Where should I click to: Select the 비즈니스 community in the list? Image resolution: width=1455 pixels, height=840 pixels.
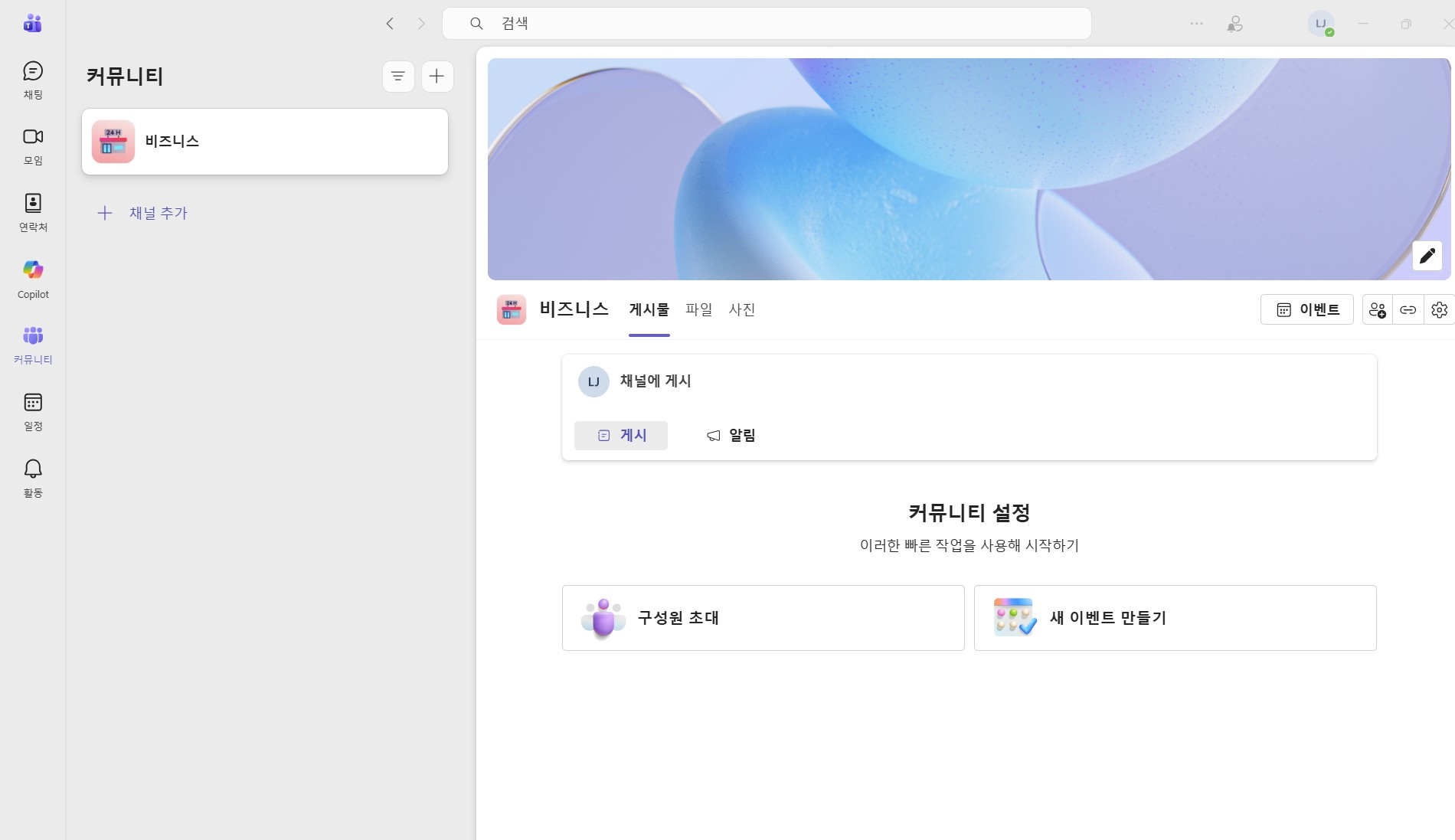click(265, 142)
